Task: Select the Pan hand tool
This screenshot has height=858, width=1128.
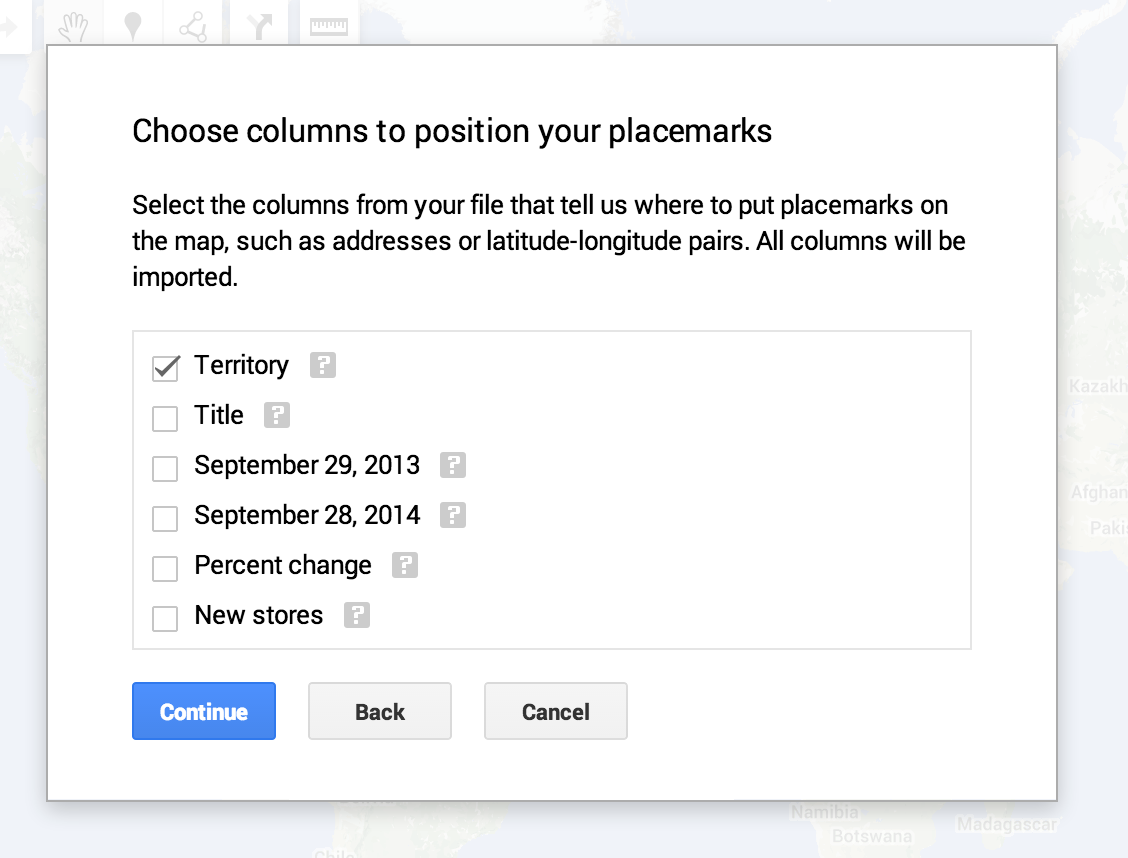Action: coord(72,20)
